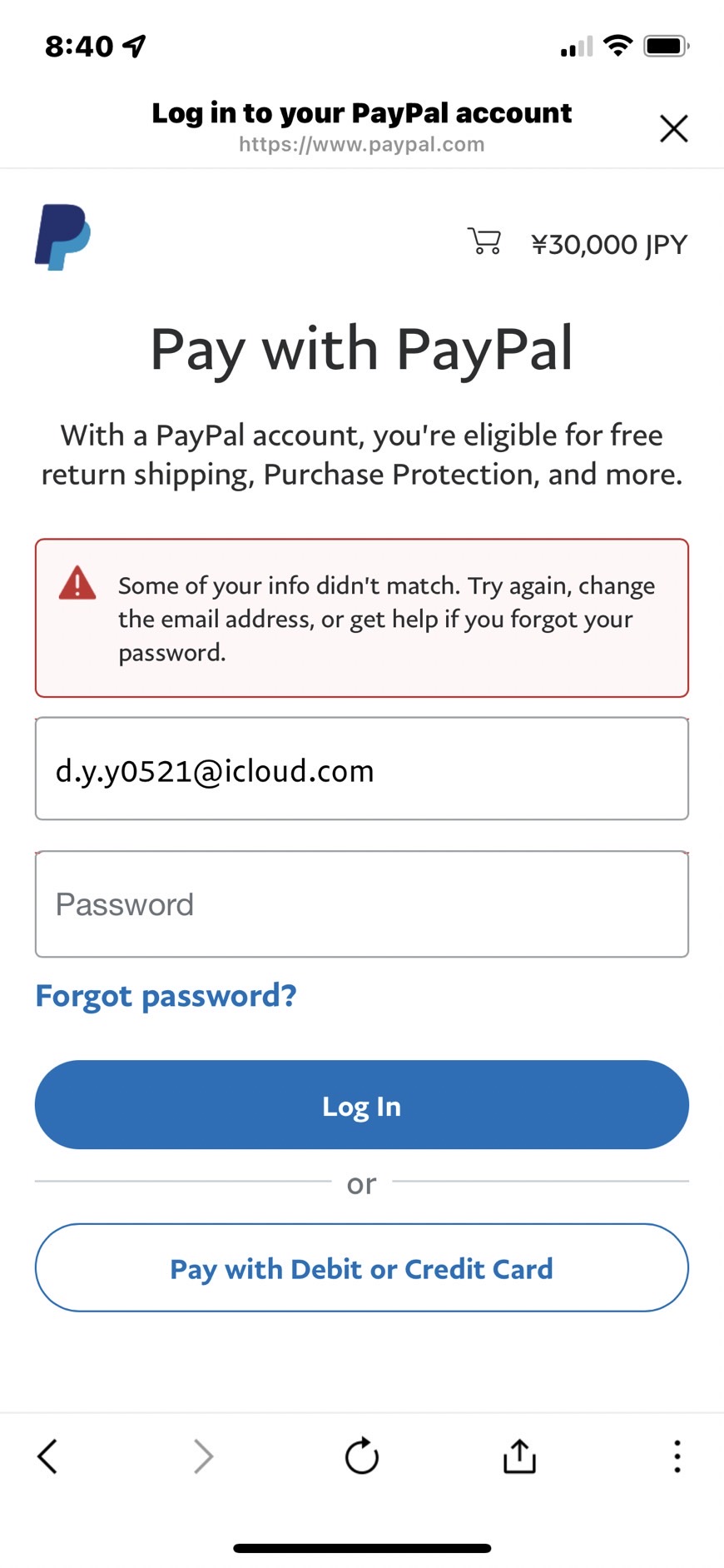
Task: Tap the Log In button
Action: 362,1105
